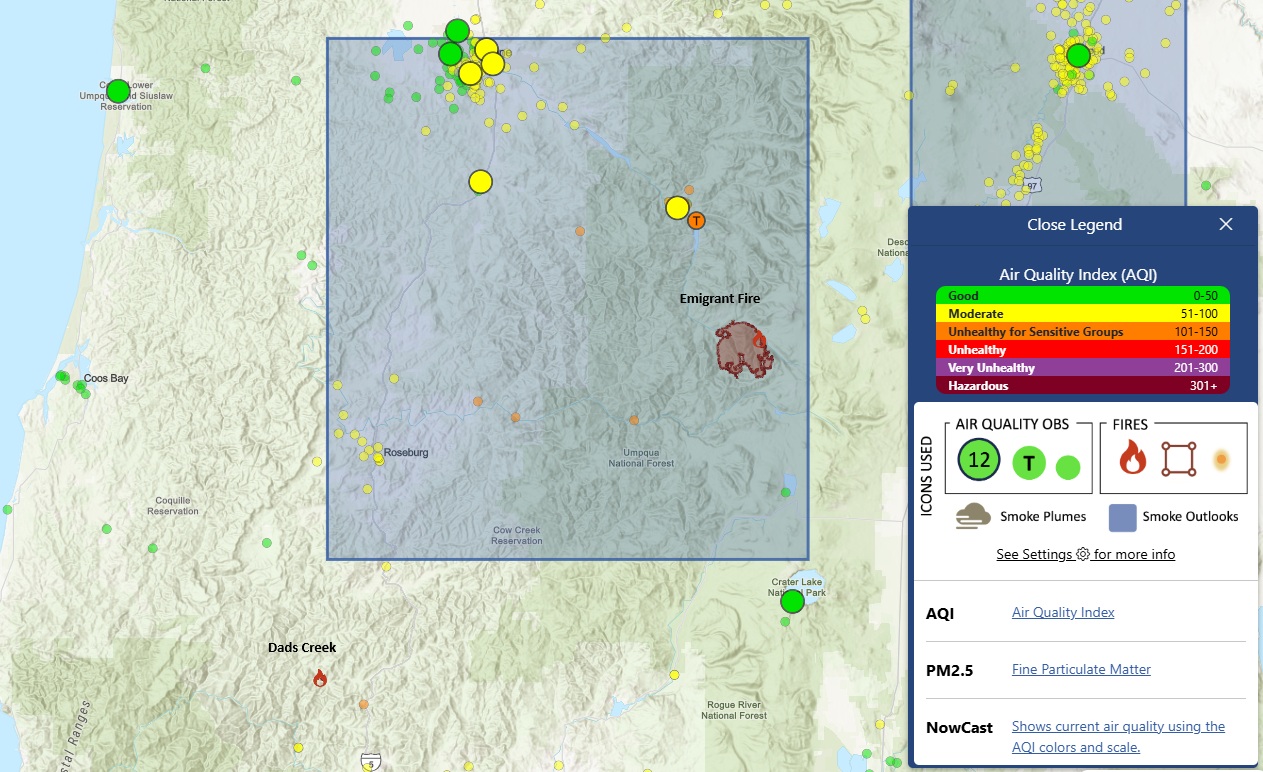Viewport: 1263px width, 772px height.
Task: Click the Air Quality Index (AQI) legend heading
Action: pyautogui.click(x=1078, y=274)
